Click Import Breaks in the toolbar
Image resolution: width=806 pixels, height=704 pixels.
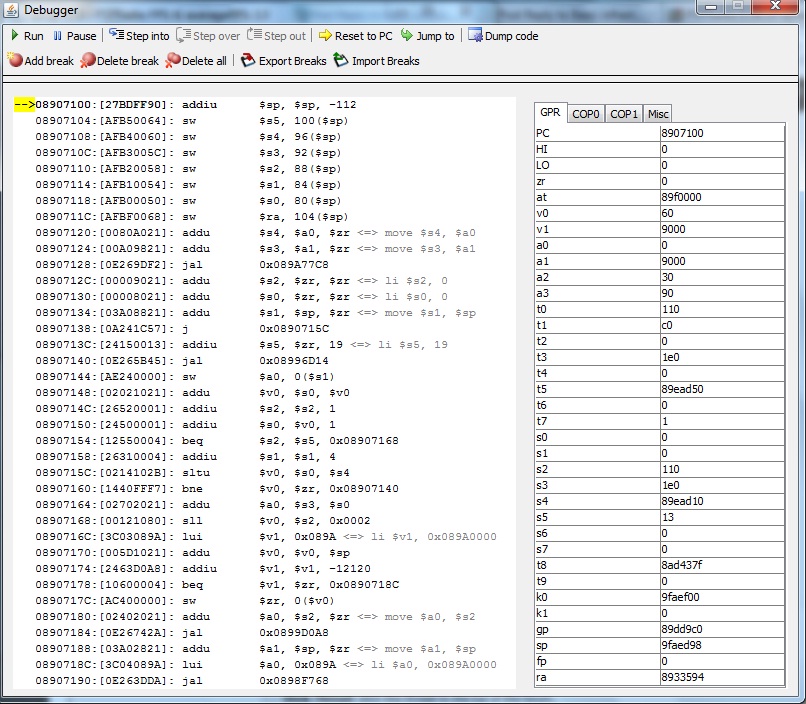click(x=376, y=61)
